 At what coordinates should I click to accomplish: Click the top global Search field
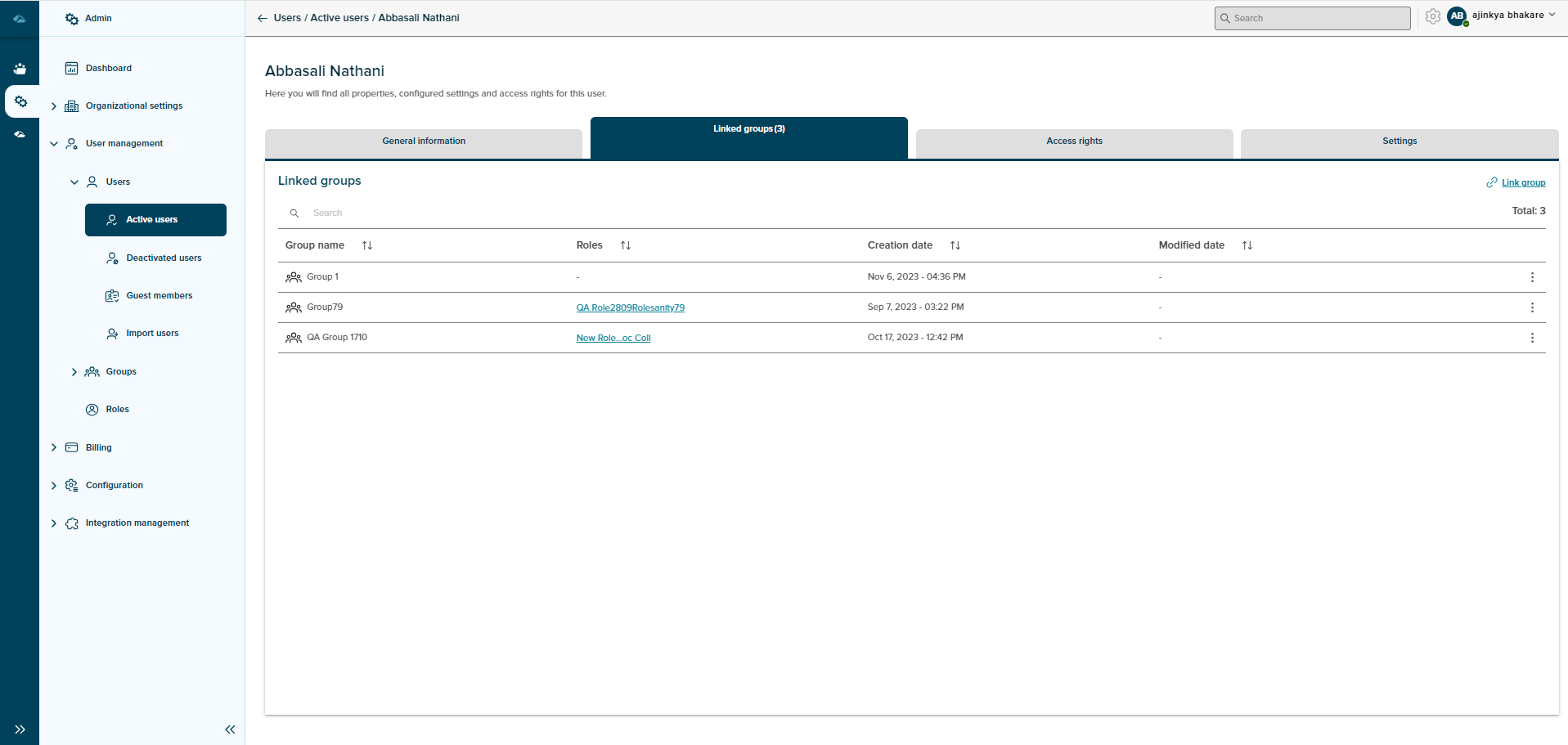coord(1312,18)
